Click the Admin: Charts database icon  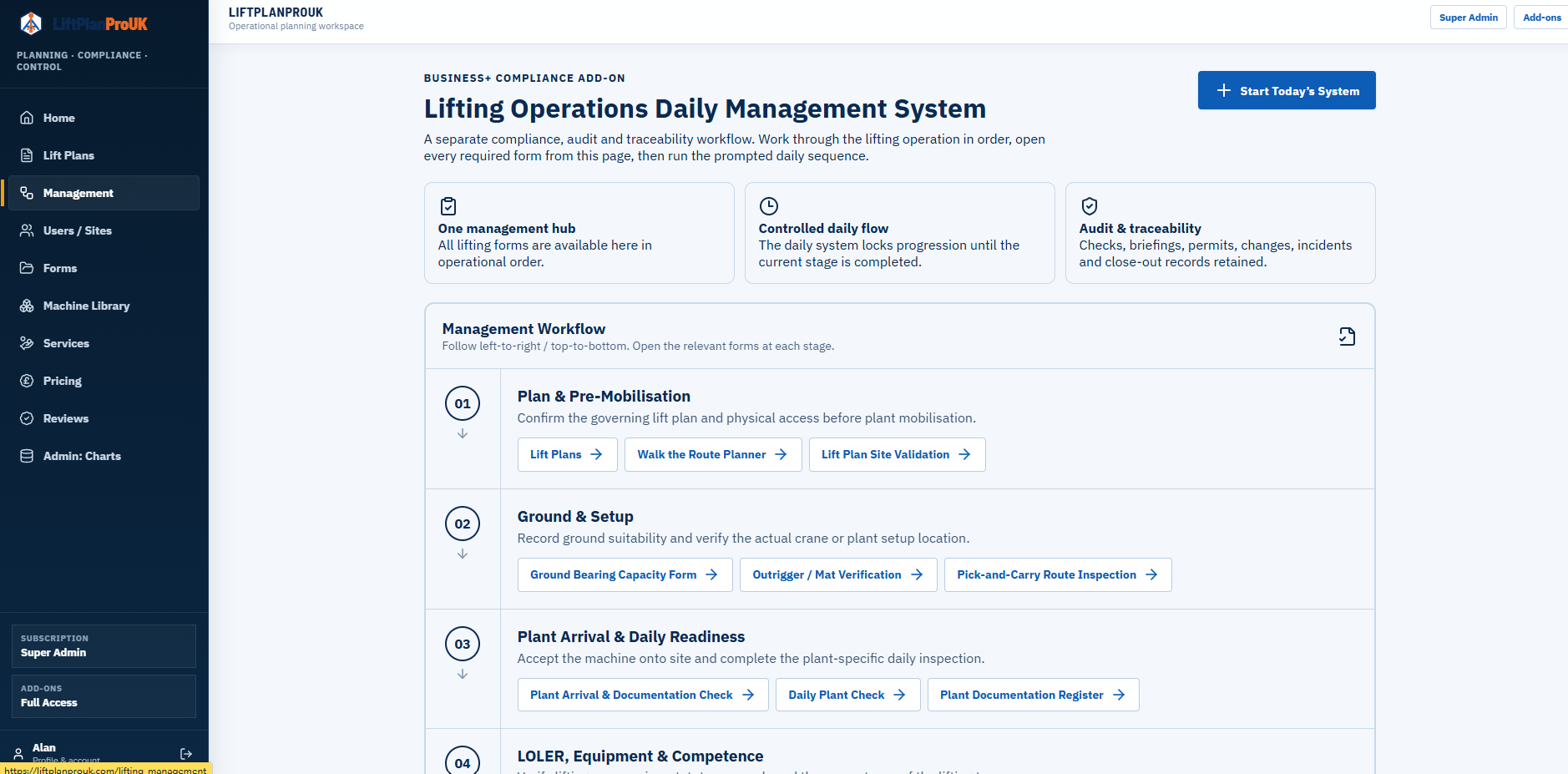click(27, 456)
